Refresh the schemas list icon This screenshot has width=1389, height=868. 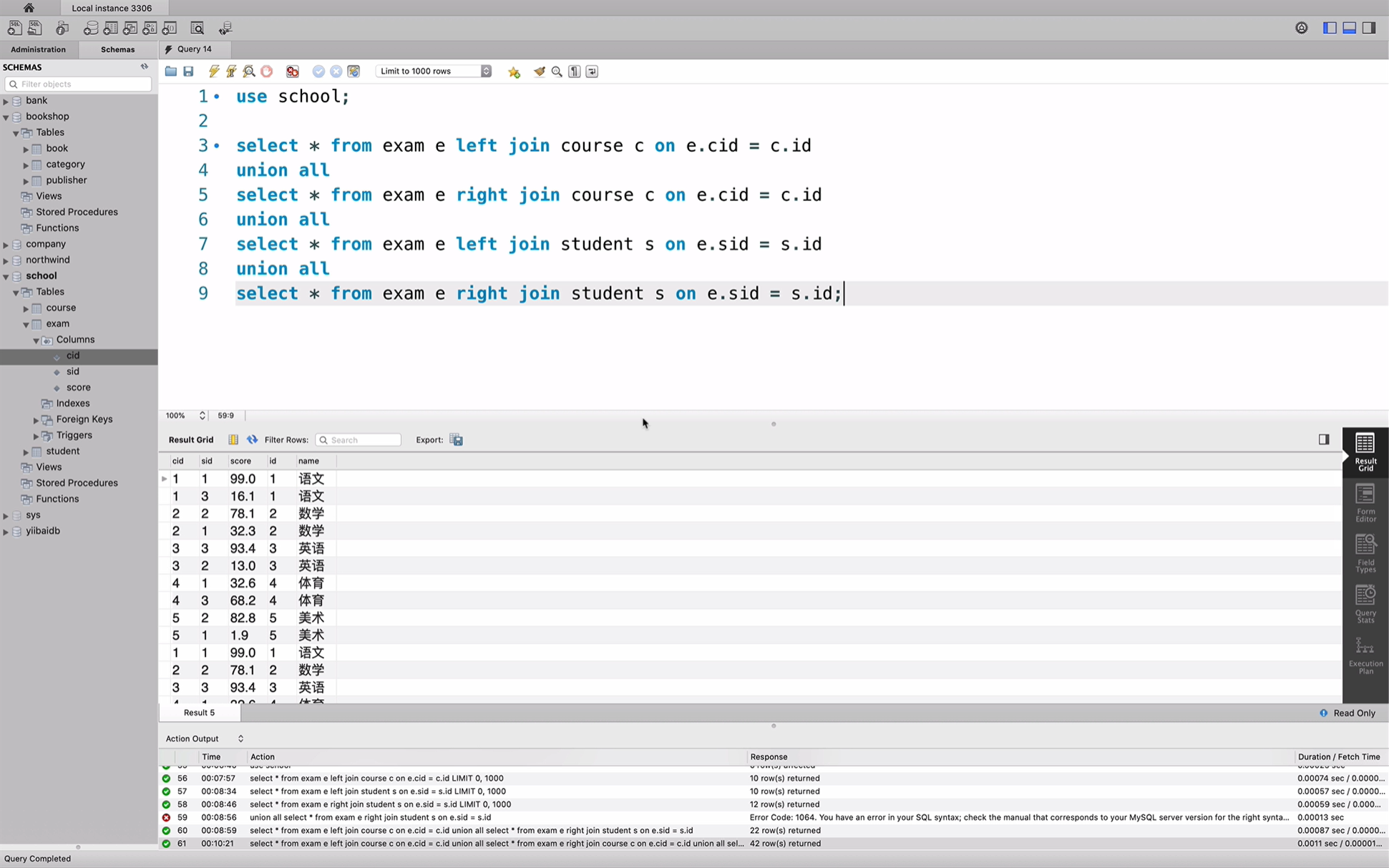(145, 67)
